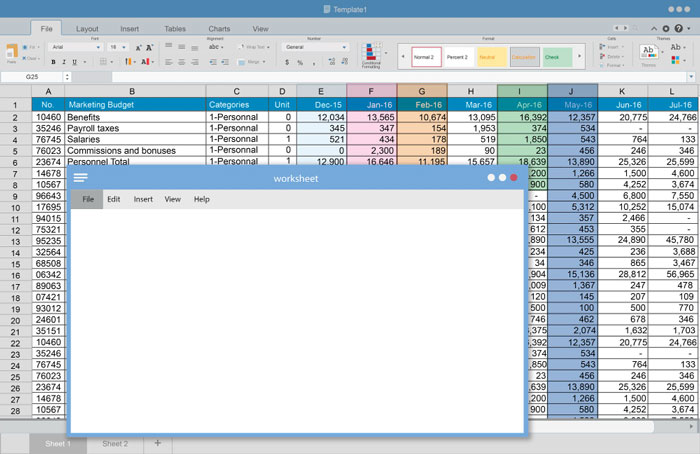This screenshot has height=454, width=700.
Task: Open the font color picker
Action: [x=144, y=62]
